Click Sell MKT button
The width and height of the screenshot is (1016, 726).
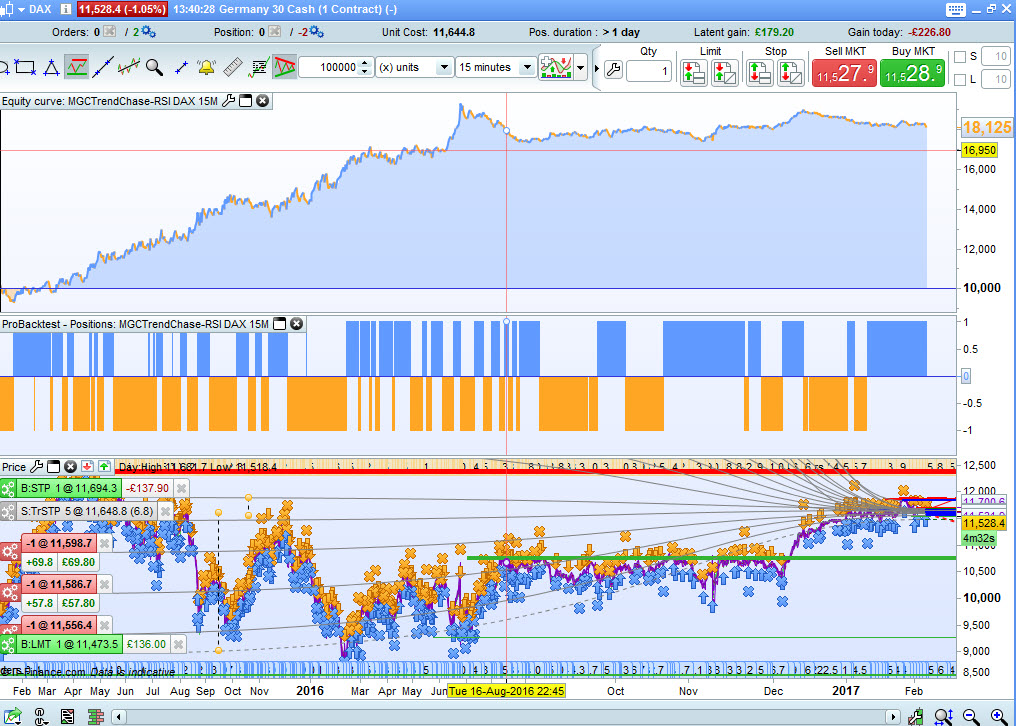(x=842, y=73)
